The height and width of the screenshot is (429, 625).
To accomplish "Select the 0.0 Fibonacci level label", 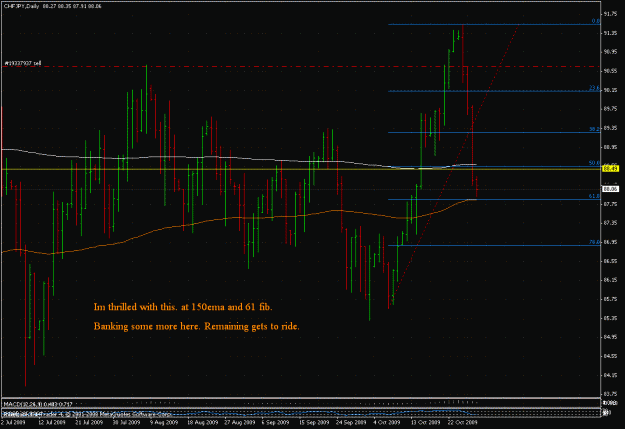I will pyautogui.click(x=596, y=21).
